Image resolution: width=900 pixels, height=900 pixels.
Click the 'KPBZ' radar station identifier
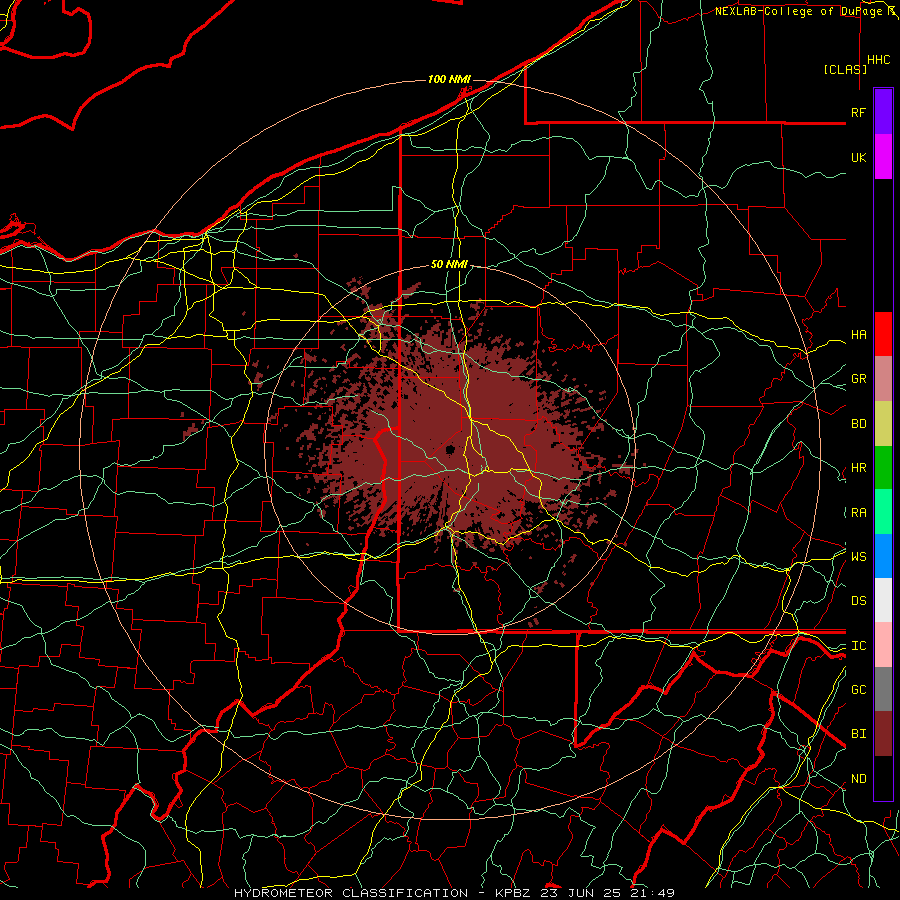coord(515,893)
